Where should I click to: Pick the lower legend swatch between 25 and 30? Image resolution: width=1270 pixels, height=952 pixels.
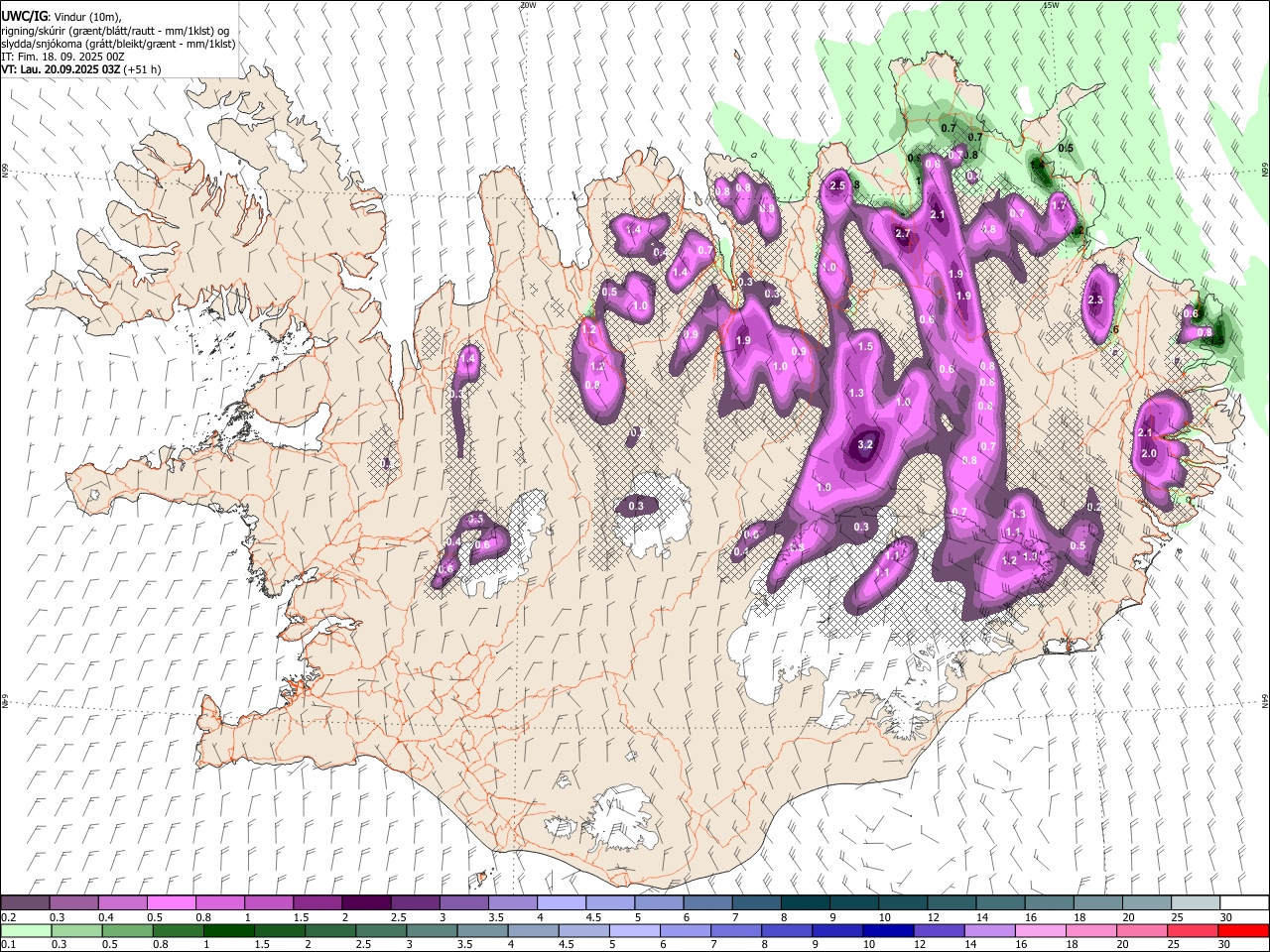[1192, 930]
